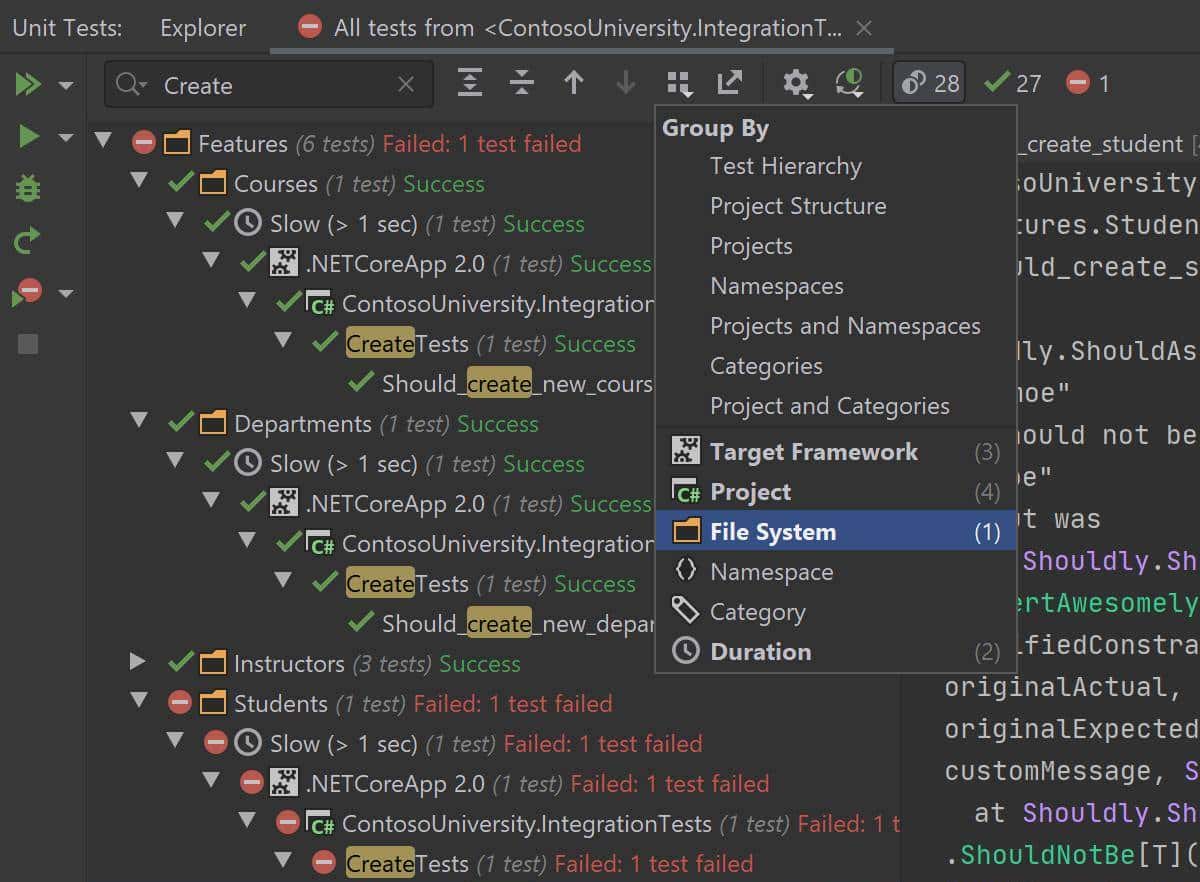Open the Group By dropdown icon
The width and height of the screenshot is (1200, 882).
[x=679, y=84]
